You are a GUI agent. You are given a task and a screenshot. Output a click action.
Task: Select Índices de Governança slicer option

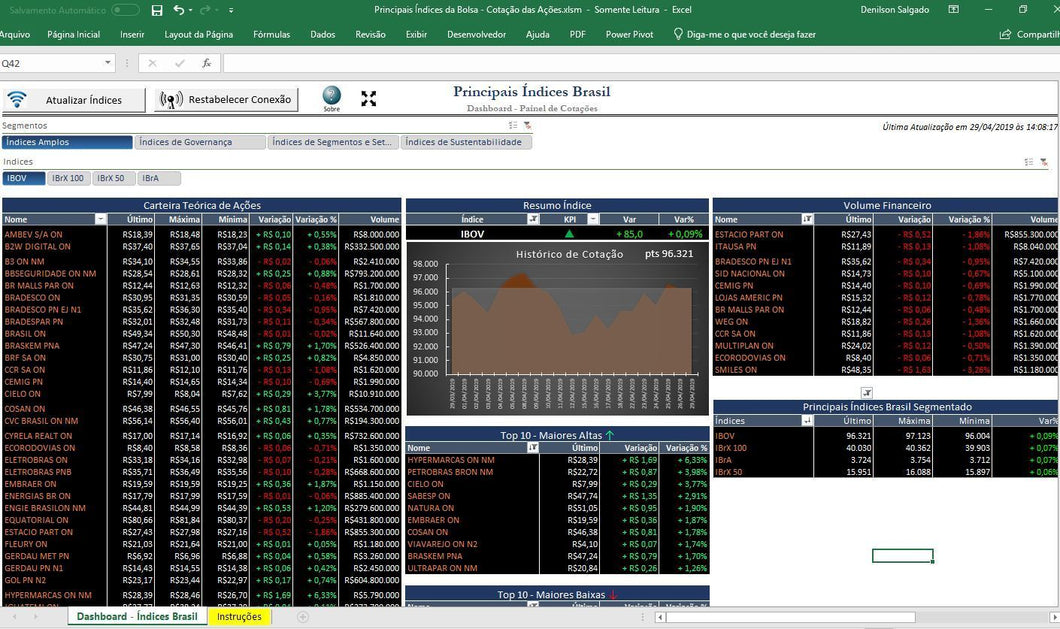pyautogui.click(x=200, y=142)
